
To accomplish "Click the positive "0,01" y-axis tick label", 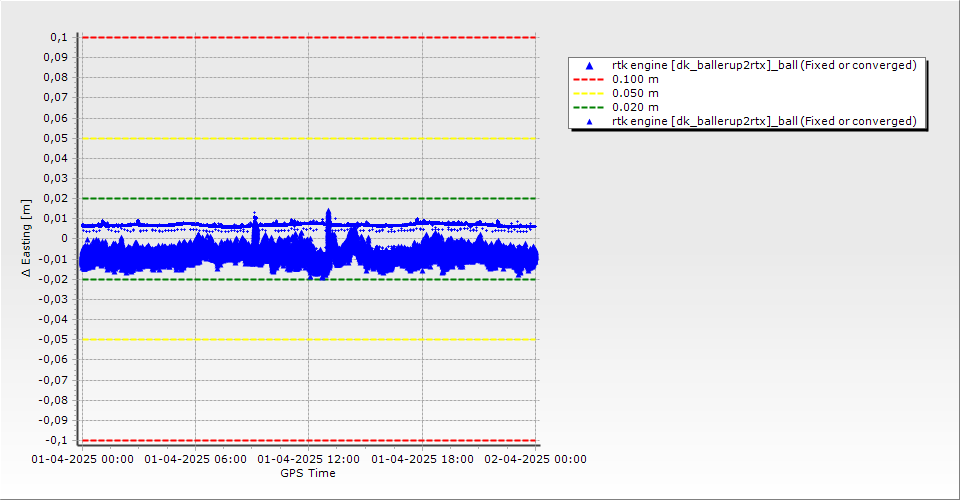I will (x=56, y=218).
